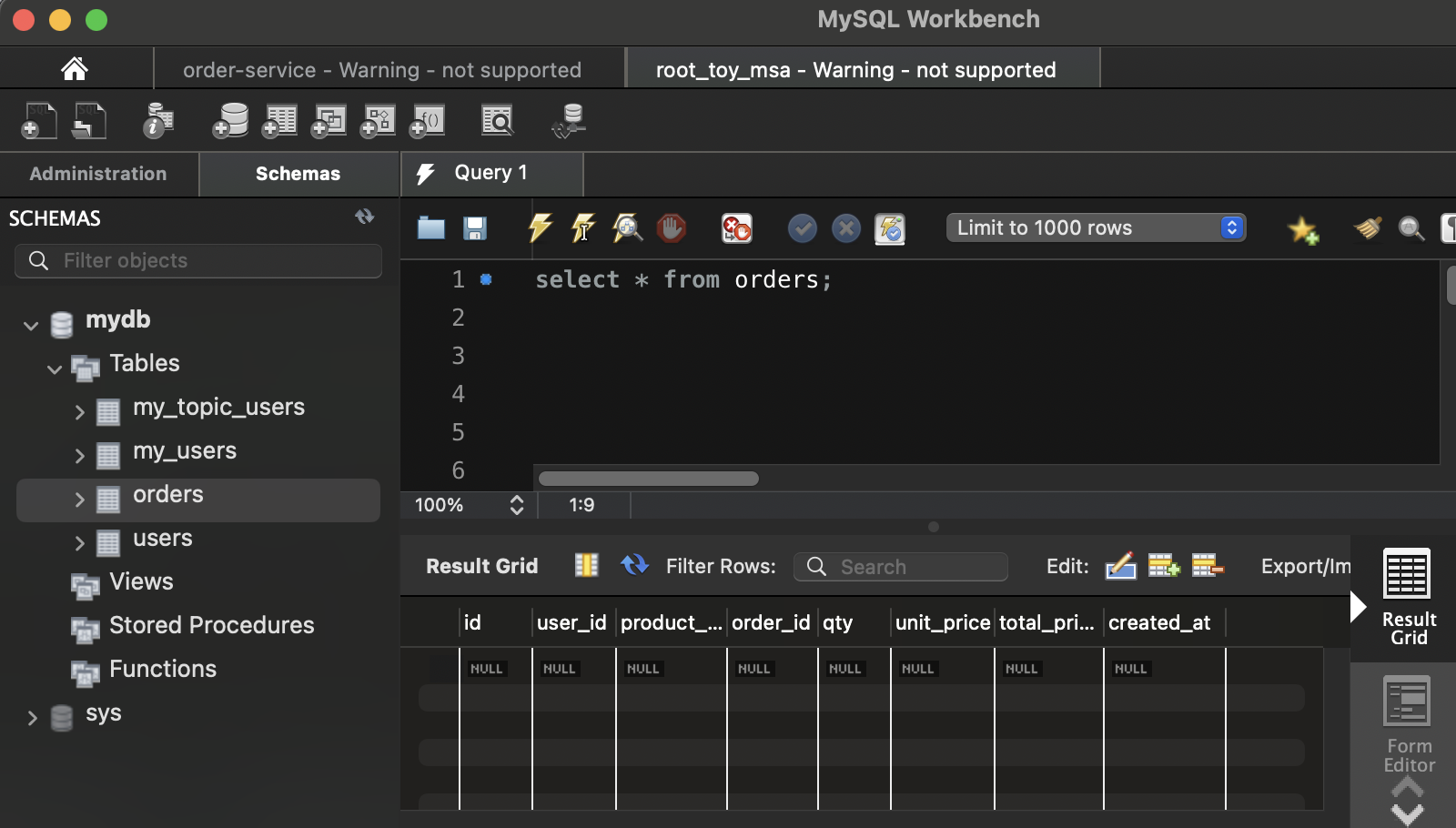This screenshot has height=828, width=1456.
Task: Click the order_id column header
Action: [771, 622]
